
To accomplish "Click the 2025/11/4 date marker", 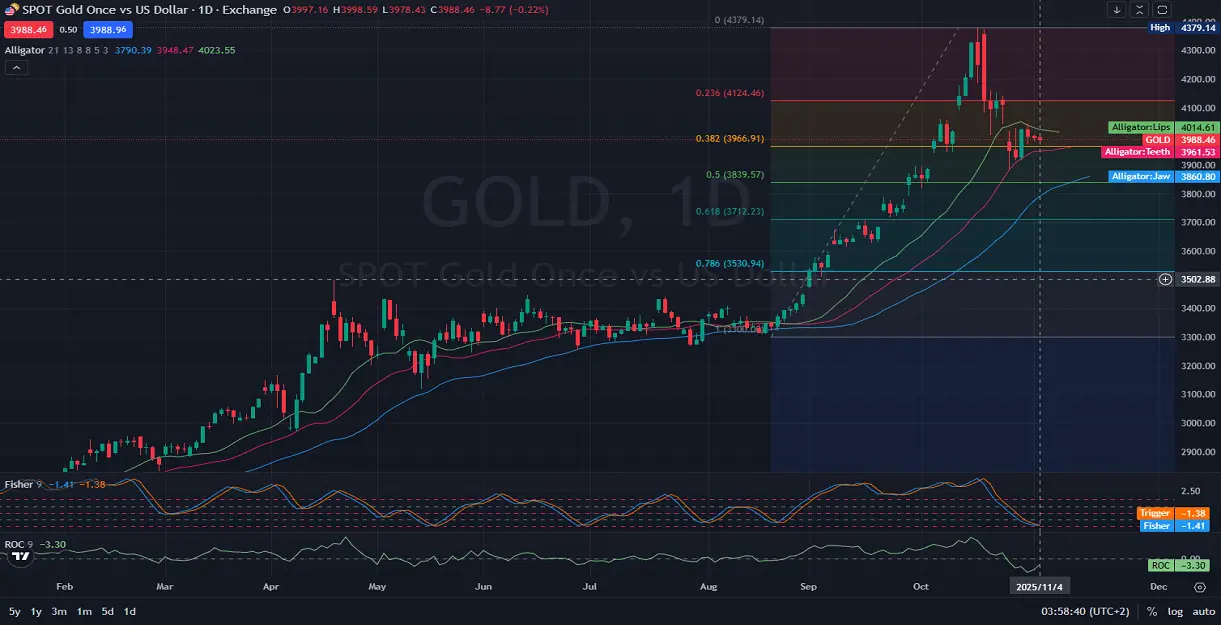I will (x=1039, y=586).
